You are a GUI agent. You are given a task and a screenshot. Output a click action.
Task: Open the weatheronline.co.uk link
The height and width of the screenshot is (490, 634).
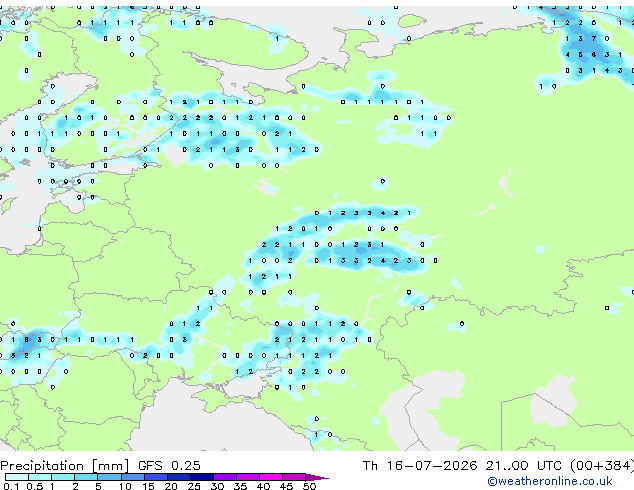point(550,481)
